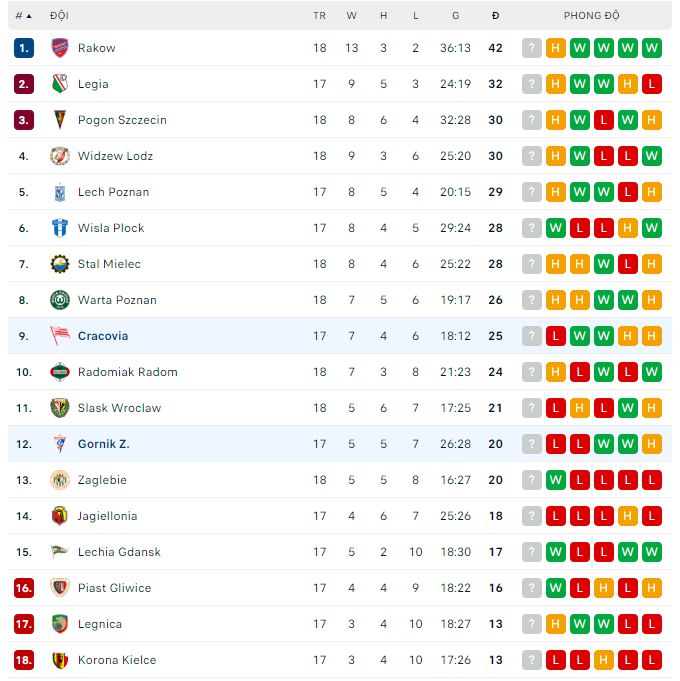Viewport: 680px width, 681px height.
Task: Click the Cracovia club crest
Action: pos(59,336)
